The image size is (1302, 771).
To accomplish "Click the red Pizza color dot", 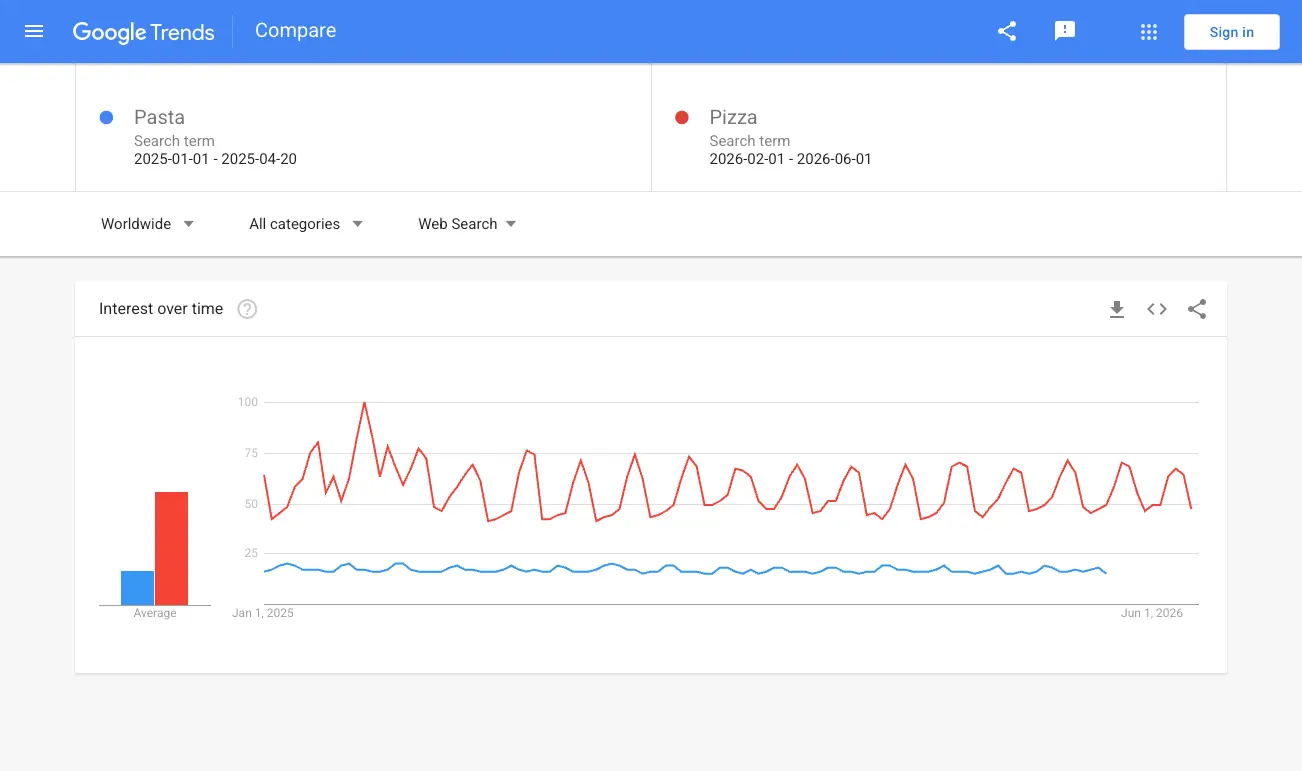I will tap(682, 118).
